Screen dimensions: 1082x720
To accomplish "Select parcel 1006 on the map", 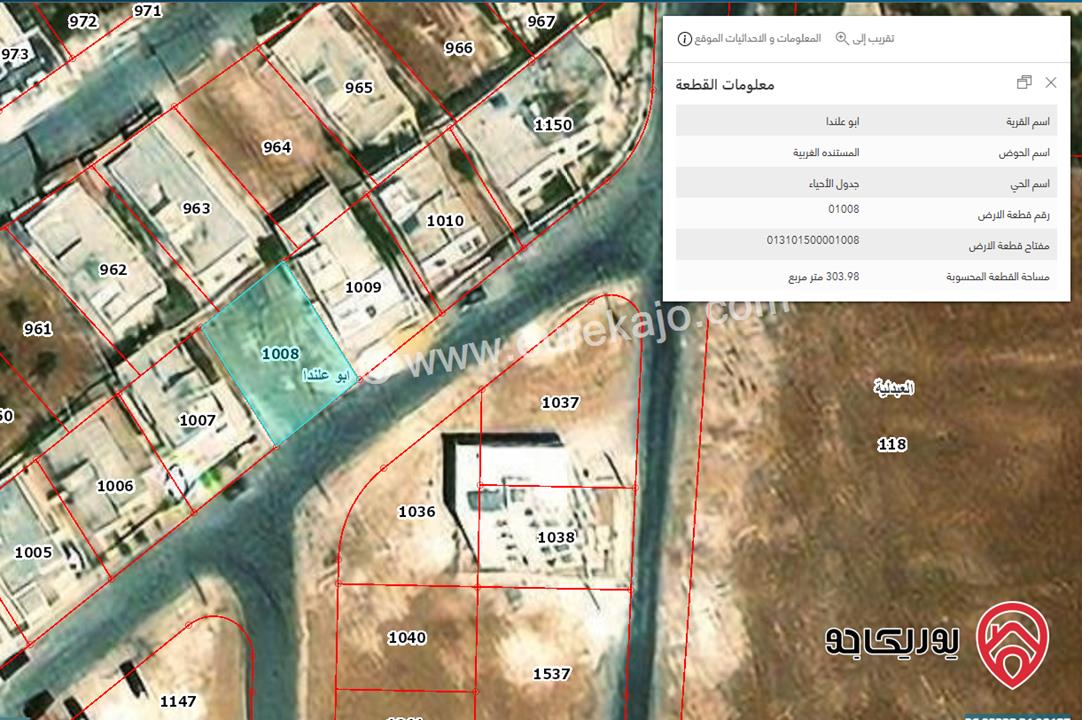I will 115,486.
